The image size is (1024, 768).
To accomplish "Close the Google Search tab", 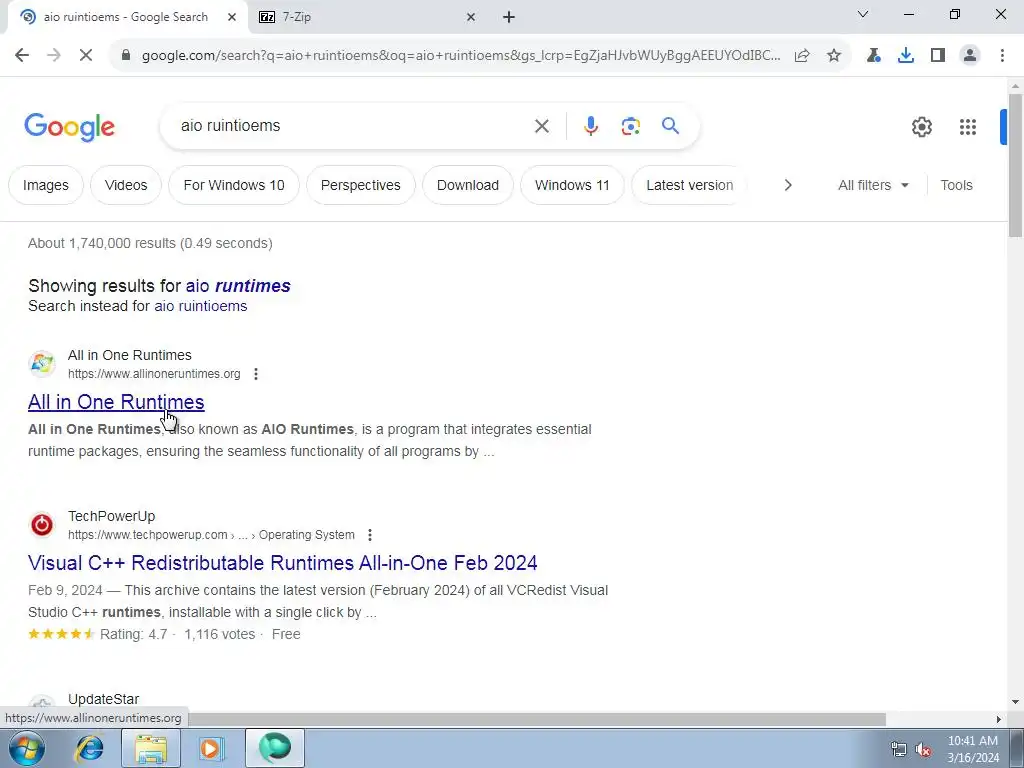I will (232, 18).
